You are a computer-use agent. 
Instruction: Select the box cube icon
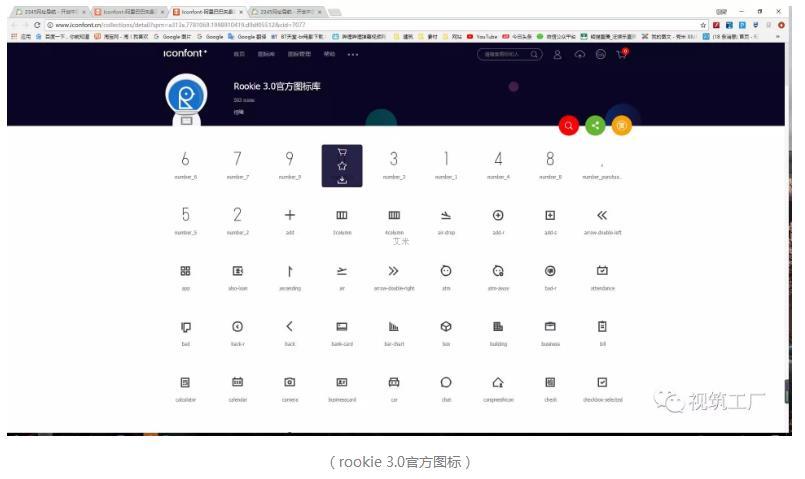click(446, 326)
